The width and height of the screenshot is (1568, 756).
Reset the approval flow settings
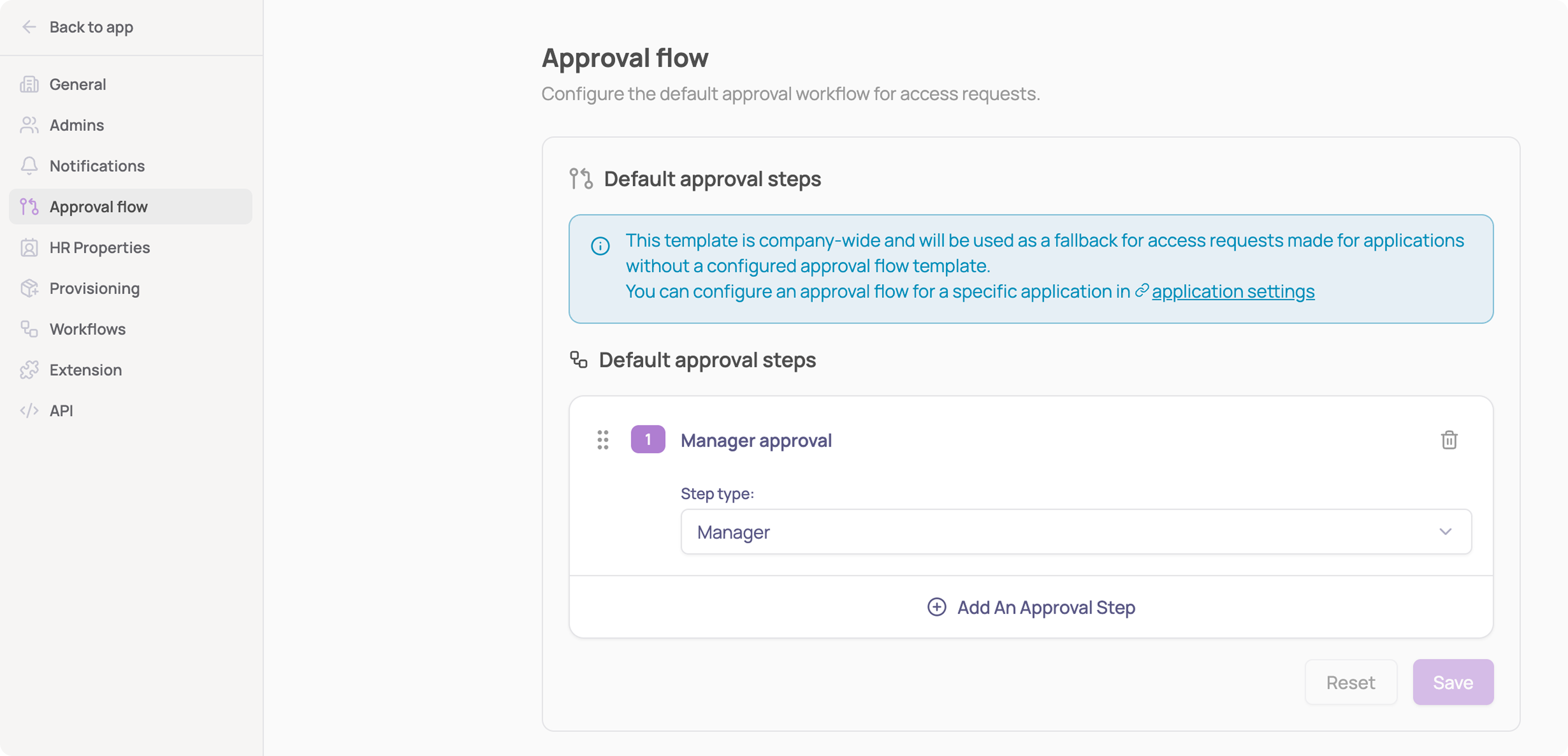click(x=1350, y=682)
